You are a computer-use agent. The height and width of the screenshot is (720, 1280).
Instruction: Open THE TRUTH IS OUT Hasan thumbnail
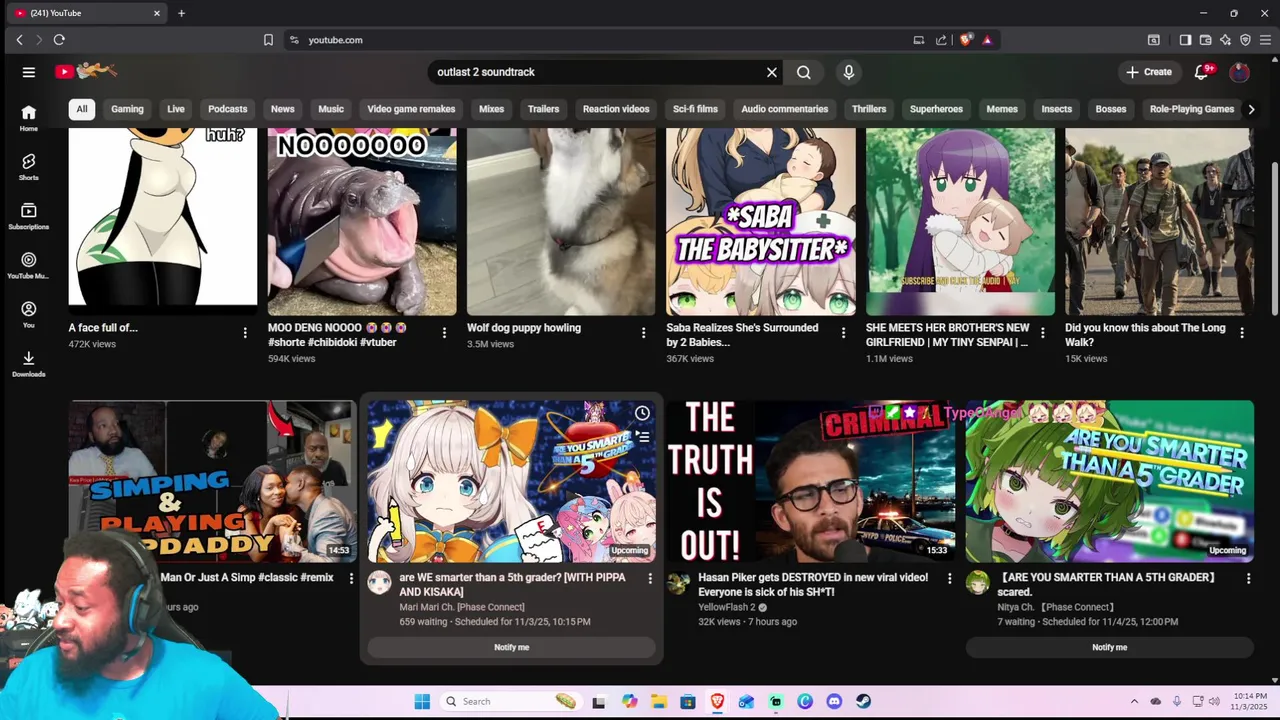pyautogui.click(x=811, y=481)
